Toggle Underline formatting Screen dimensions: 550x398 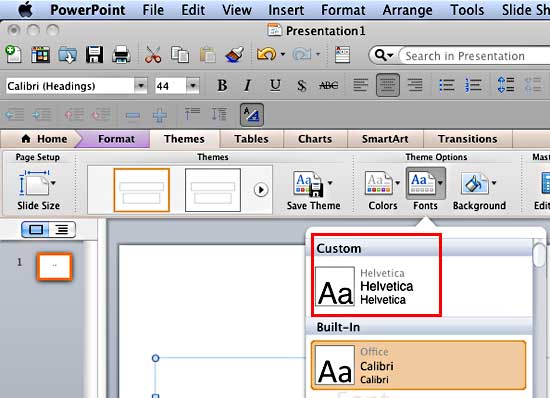pyautogui.click(x=275, y=86)
